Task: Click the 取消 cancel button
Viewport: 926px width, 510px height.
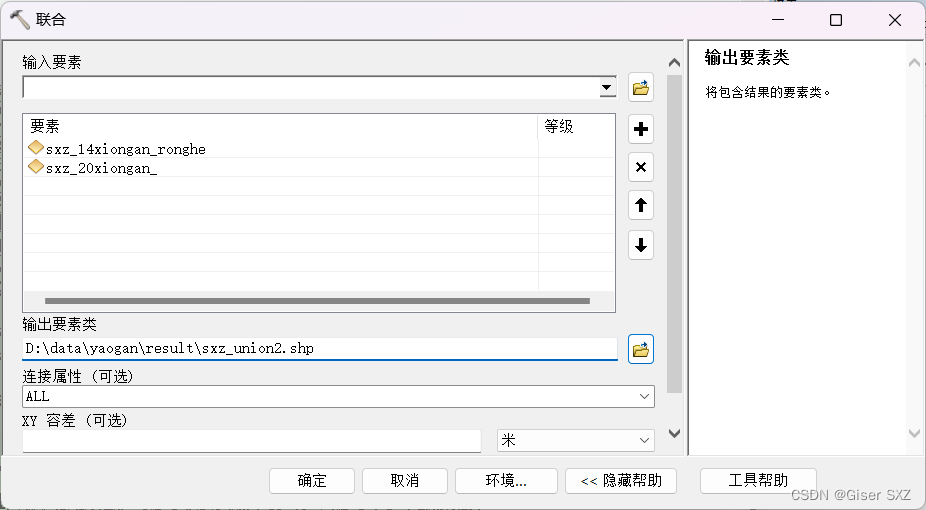Action: coord(405,480)
